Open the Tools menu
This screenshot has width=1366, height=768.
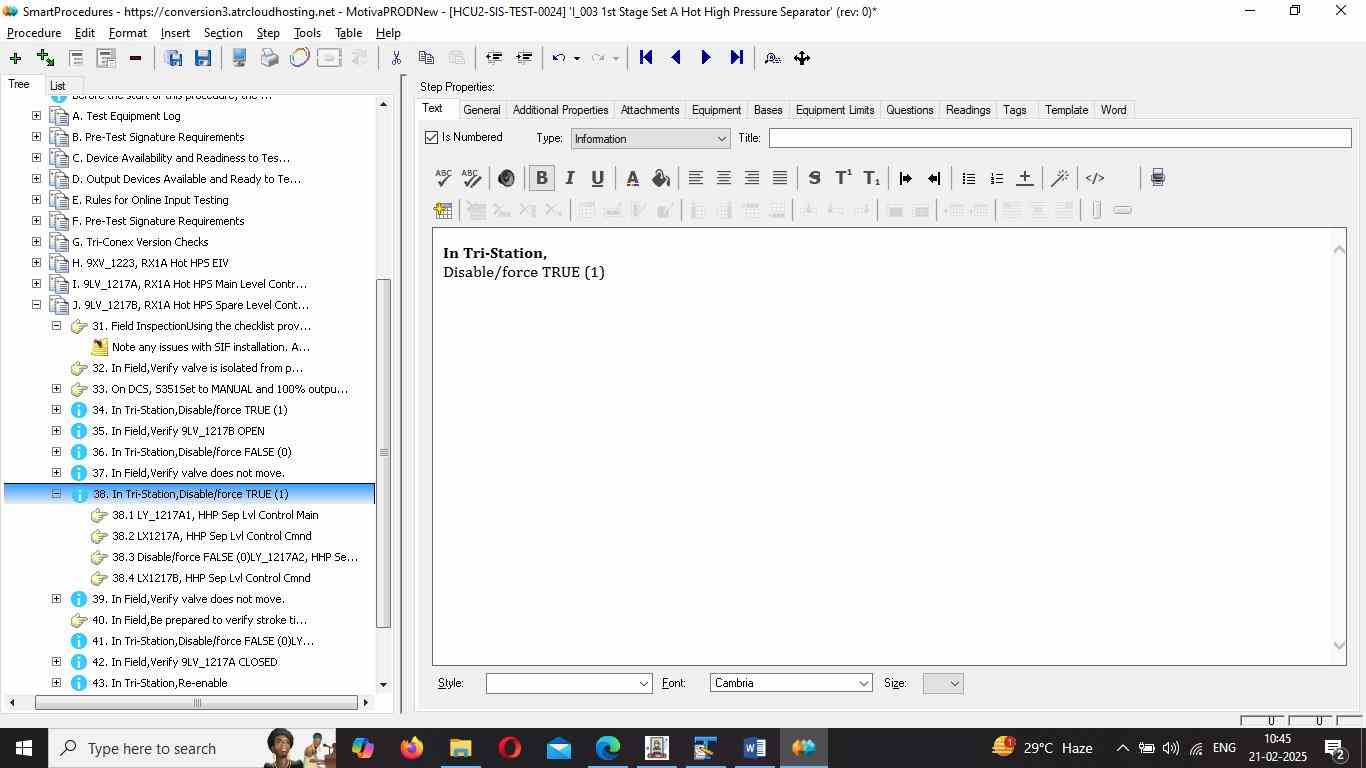tap(307, 33)
